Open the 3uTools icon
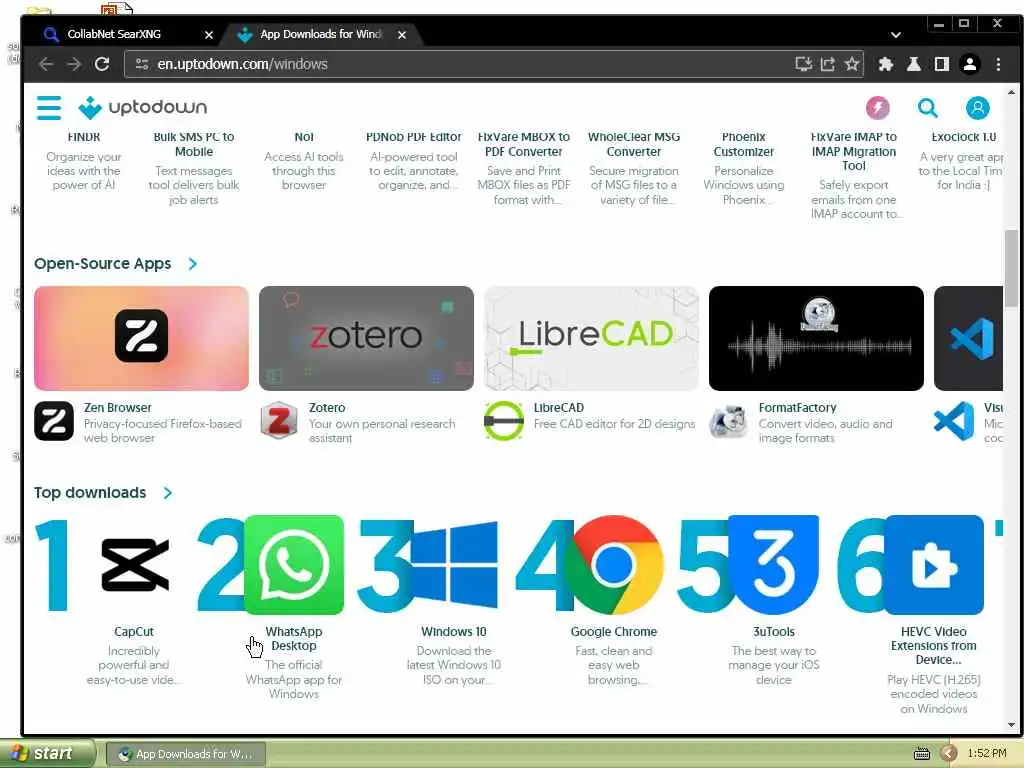Image resolution: width=1024 pixels, height=768 pixels. tap(773, 565)
